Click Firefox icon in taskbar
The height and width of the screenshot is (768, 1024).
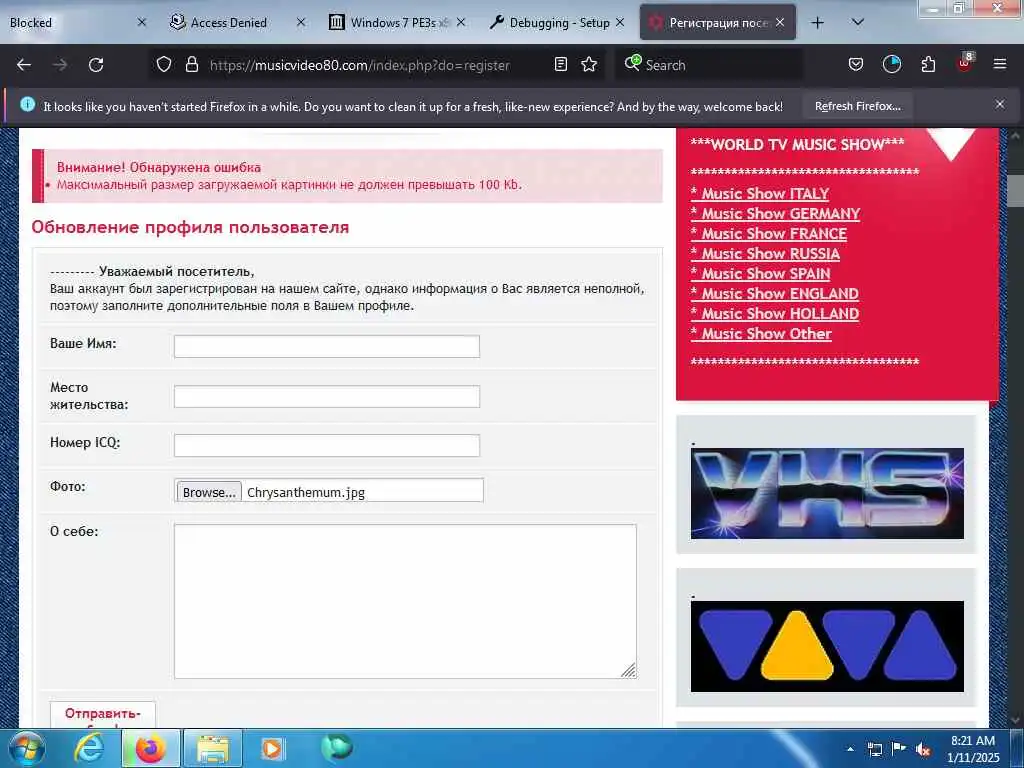[x=150, y=748]
